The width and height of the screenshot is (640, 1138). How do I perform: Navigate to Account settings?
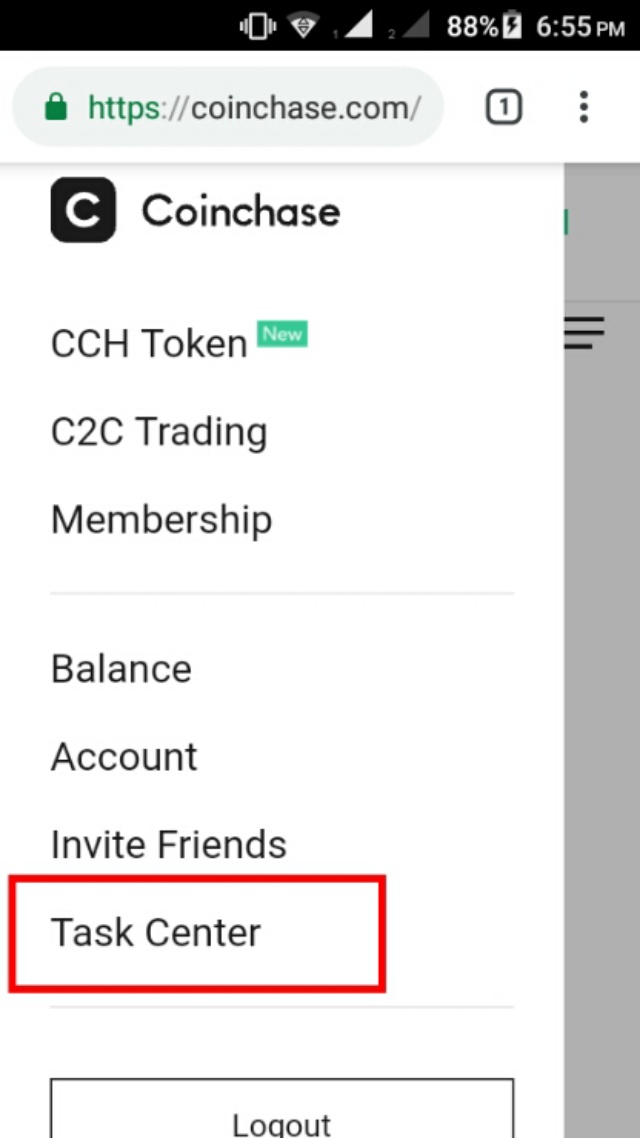(x=124, y=757)
